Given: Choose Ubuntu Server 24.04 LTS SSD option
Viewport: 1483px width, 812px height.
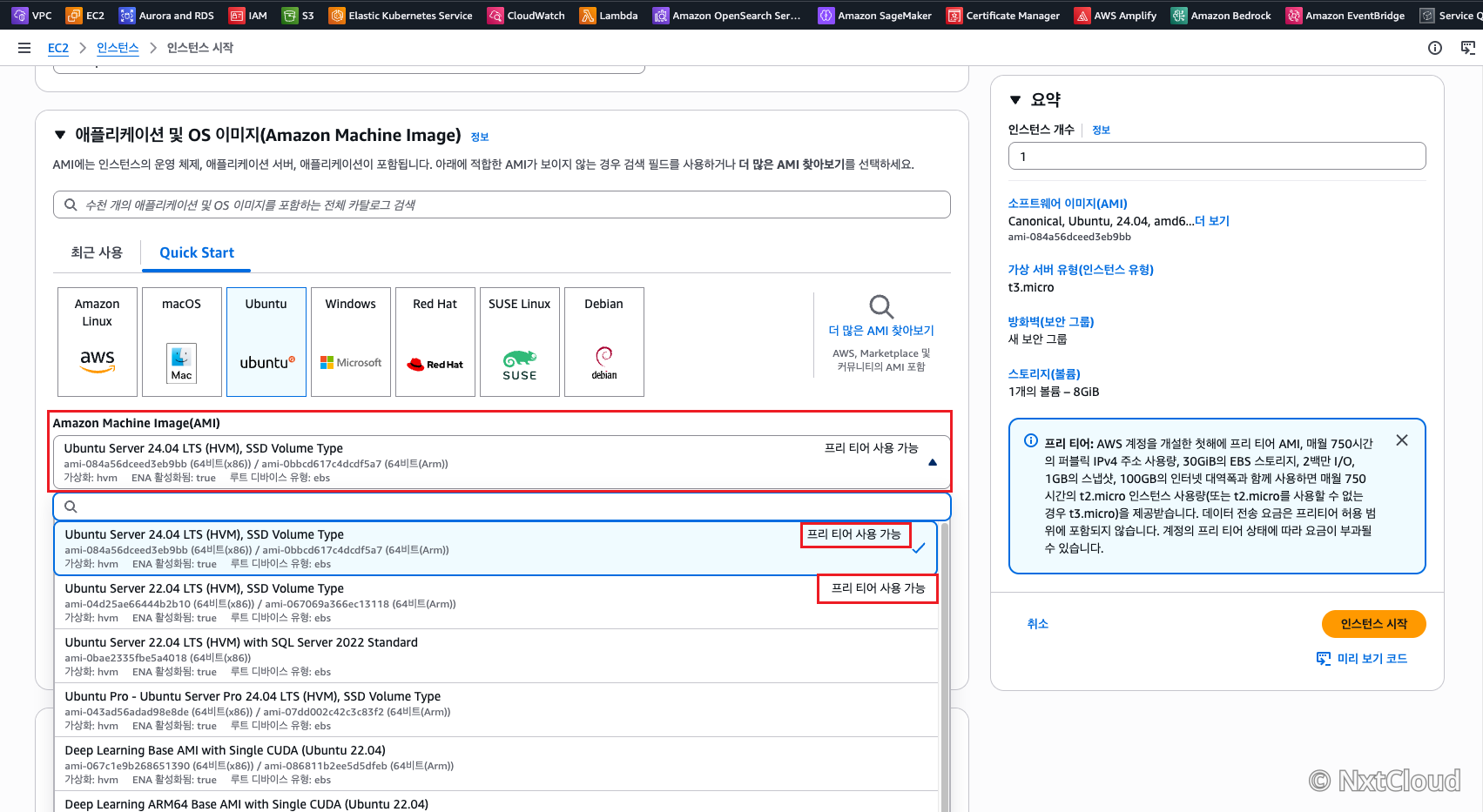Looking at the screenshot, I should (495, 548).
